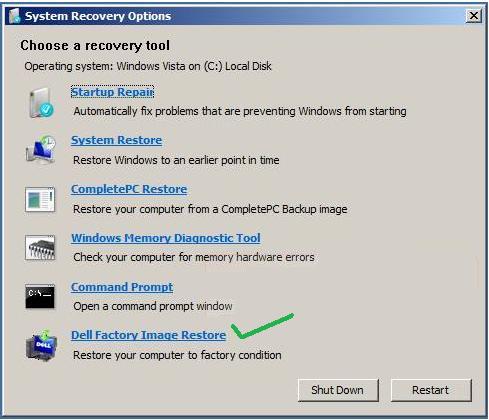Click the System Recovery Options title icon
This screenshot has width=489, height=420.
[14, 16]
